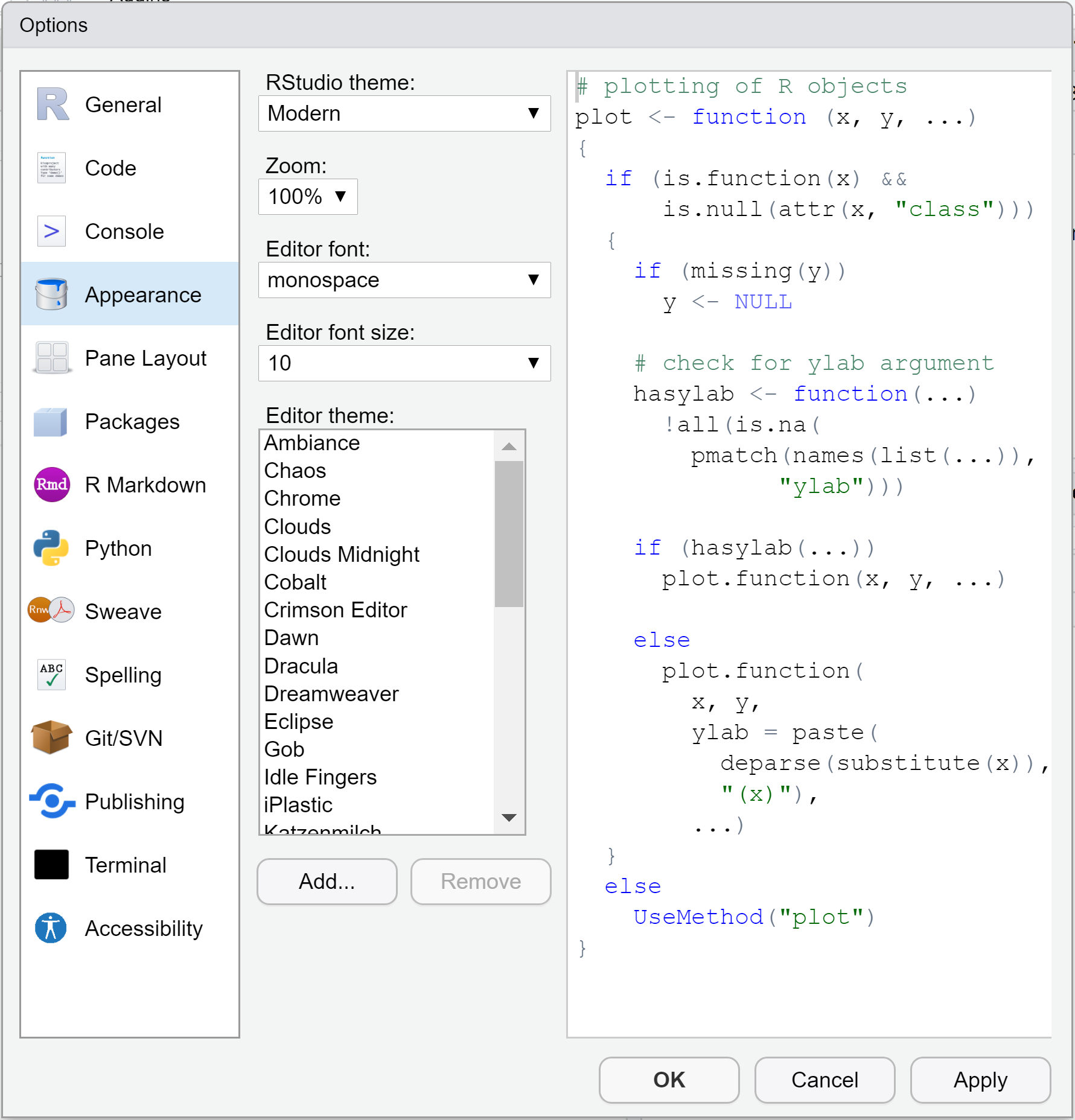The width and height of the screenshot is (1075, 1120).
Task: Click the Publishing blue sync icon
Action: [53, 801]
